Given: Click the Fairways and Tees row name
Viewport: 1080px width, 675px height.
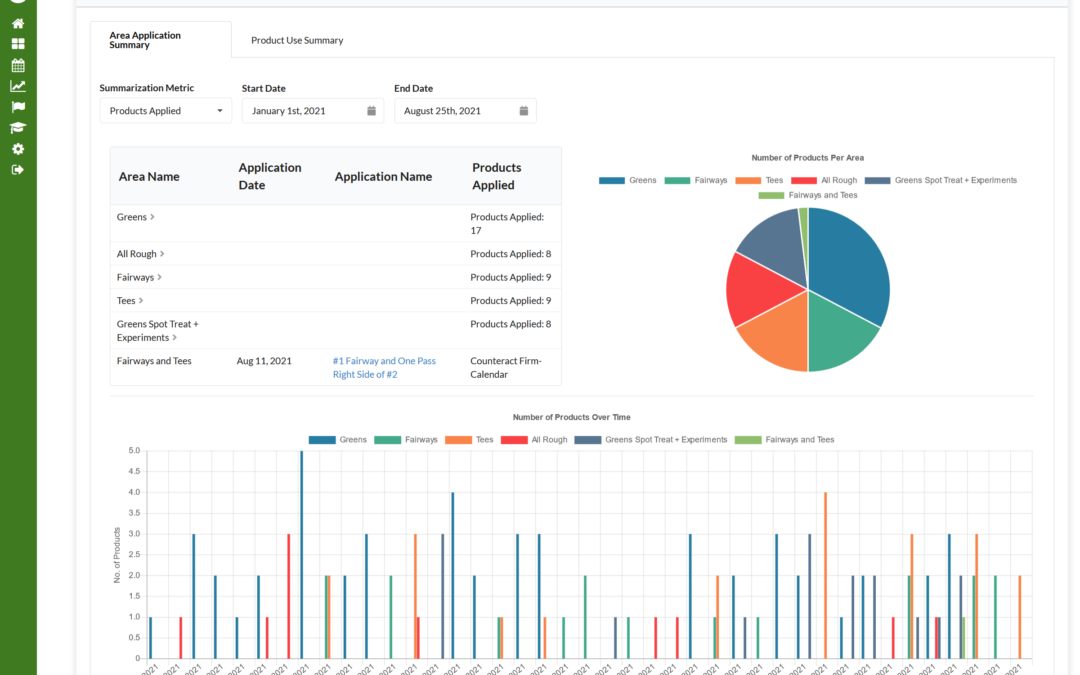Looking at the screenshot, I should pyautogui.click(x=154, y=361).
